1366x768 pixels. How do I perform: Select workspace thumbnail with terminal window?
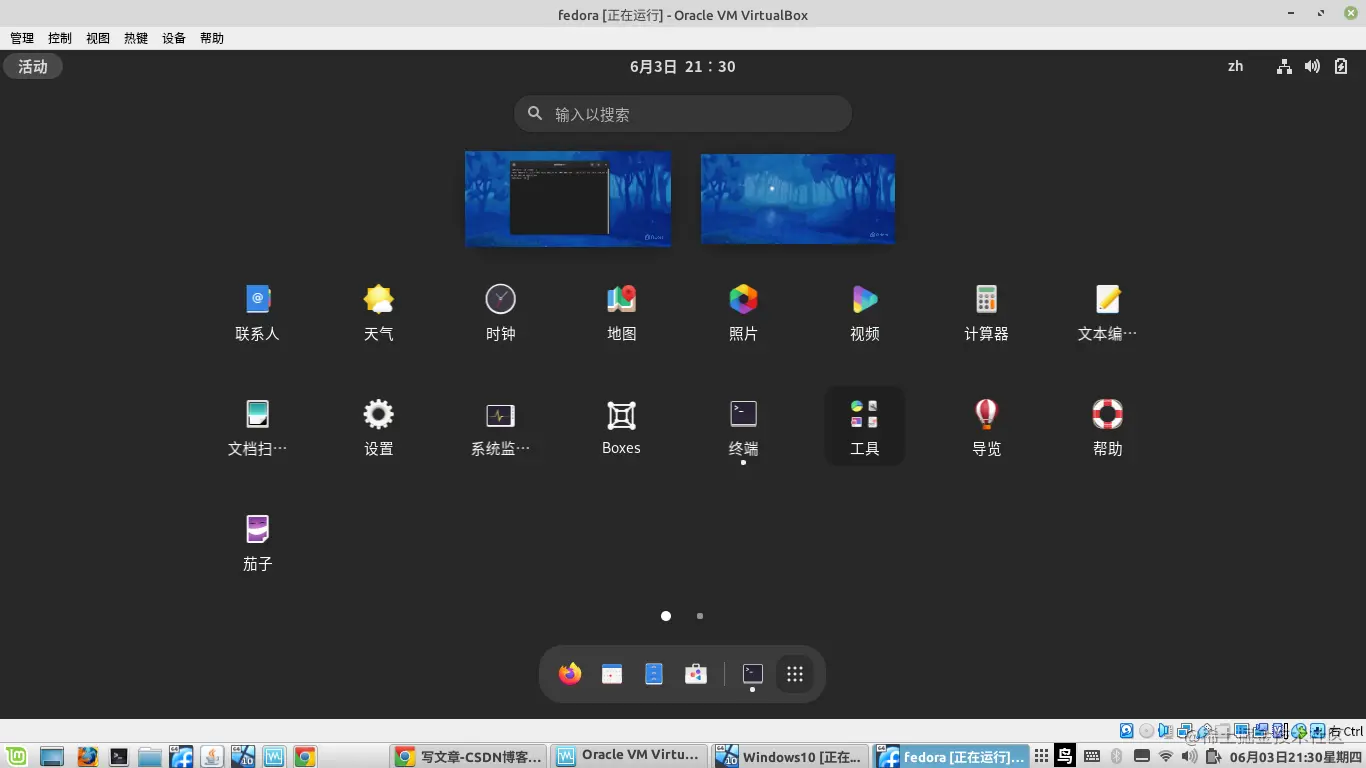[x=568, y=198]
